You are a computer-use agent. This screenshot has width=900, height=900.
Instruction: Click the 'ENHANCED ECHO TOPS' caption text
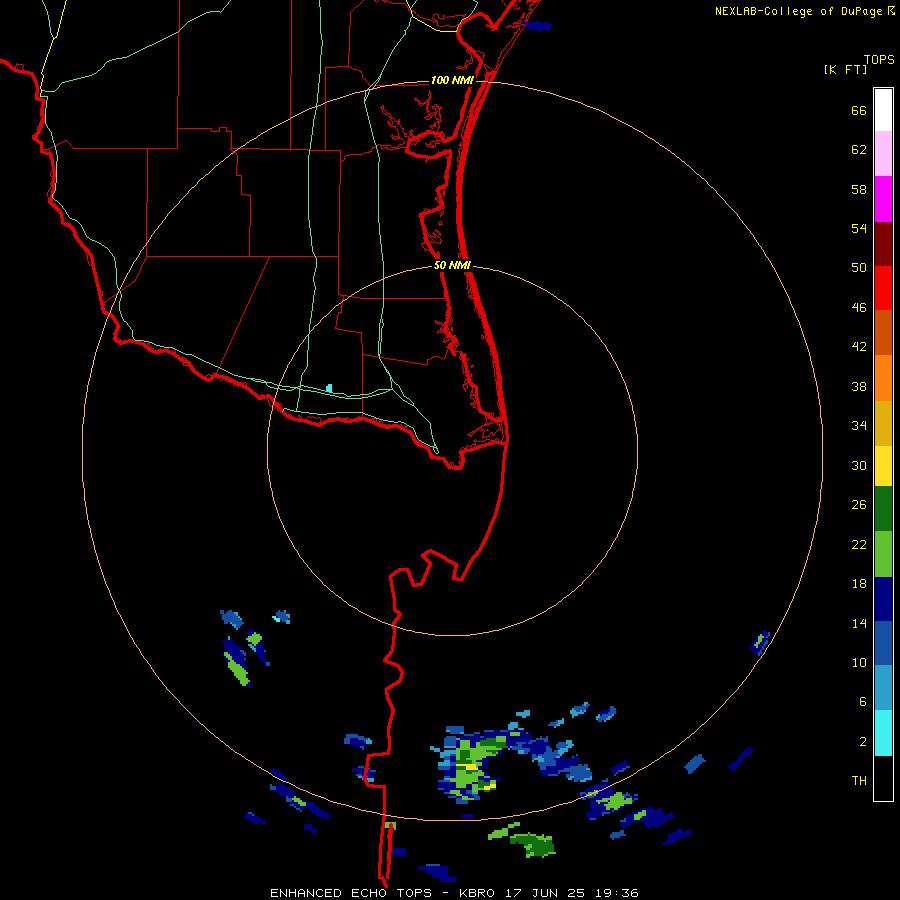coord(351,893)
